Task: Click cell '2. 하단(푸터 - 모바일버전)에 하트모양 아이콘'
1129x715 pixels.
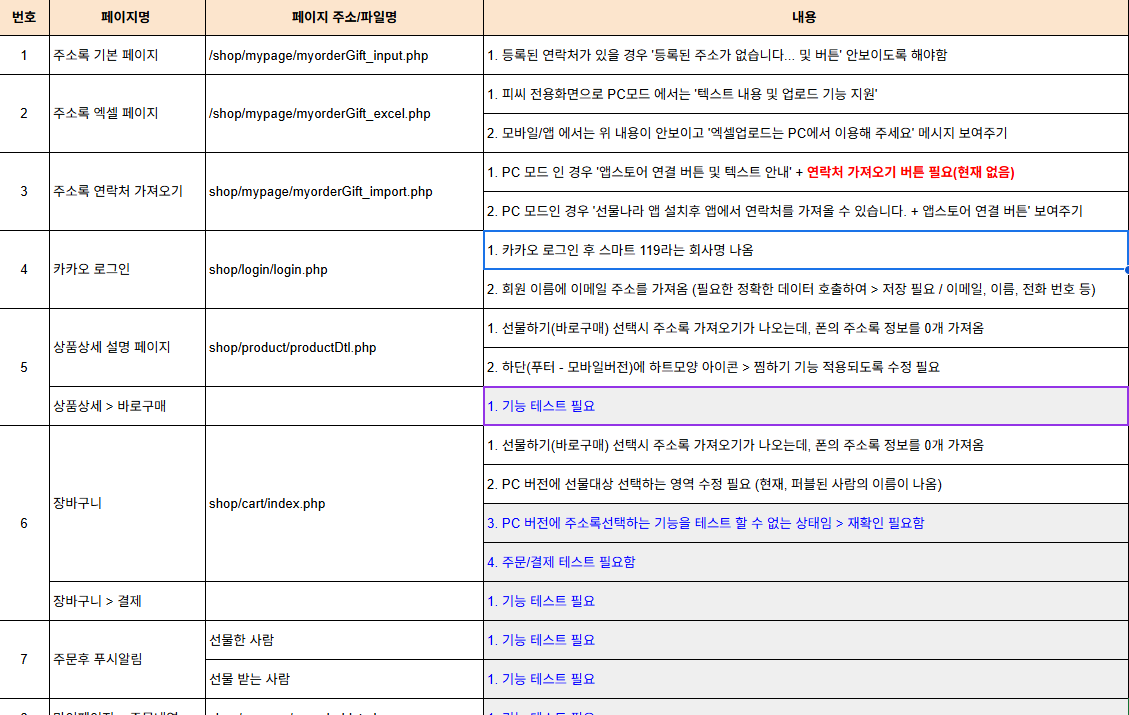Action: [806, 367]
